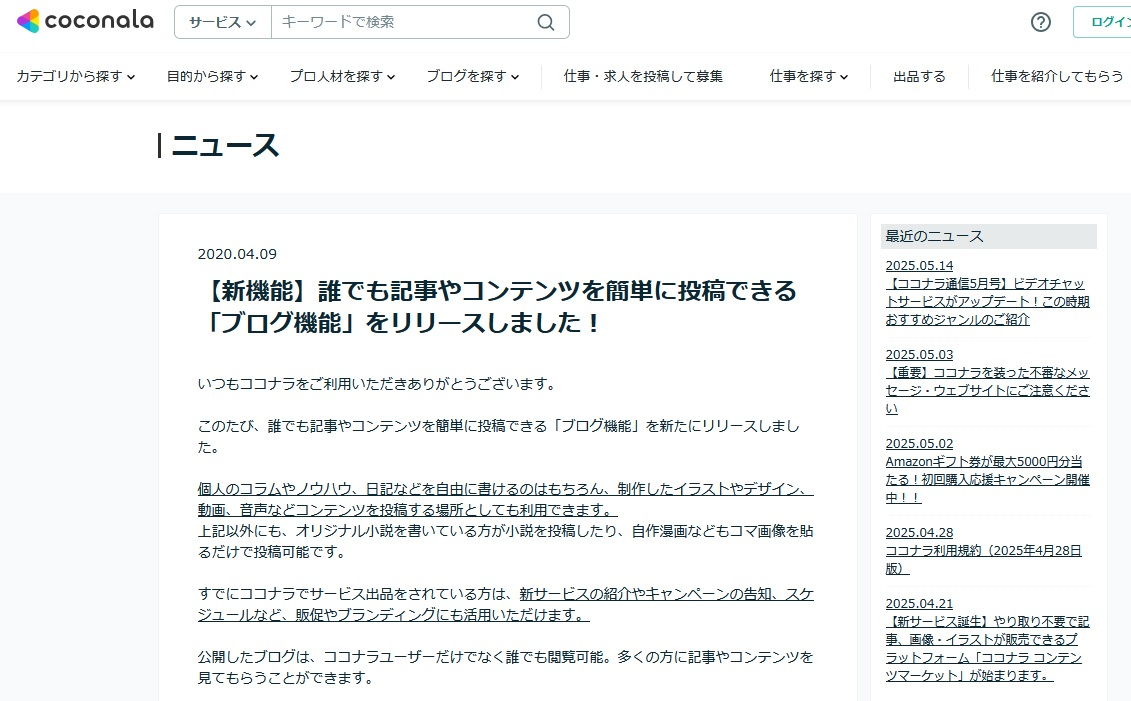Viewport: 1131px width, 701px height.
Task: Open the 出品する menu item
Action: 919,76
